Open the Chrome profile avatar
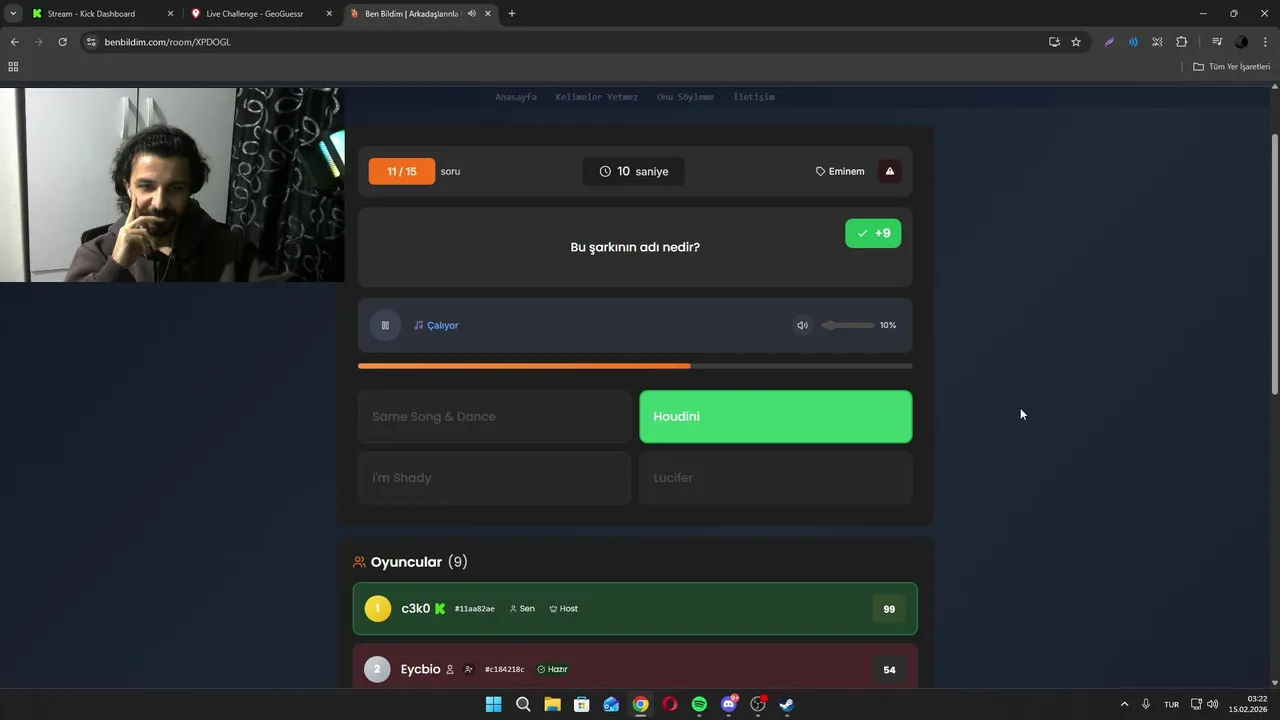Viewport: 1280px width, 720px height. pyautogui.click(x=1241, y=42)
